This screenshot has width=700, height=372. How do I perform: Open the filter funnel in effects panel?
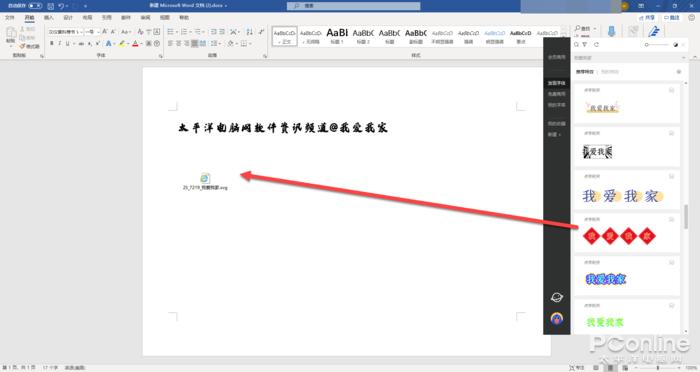point(585,45)
